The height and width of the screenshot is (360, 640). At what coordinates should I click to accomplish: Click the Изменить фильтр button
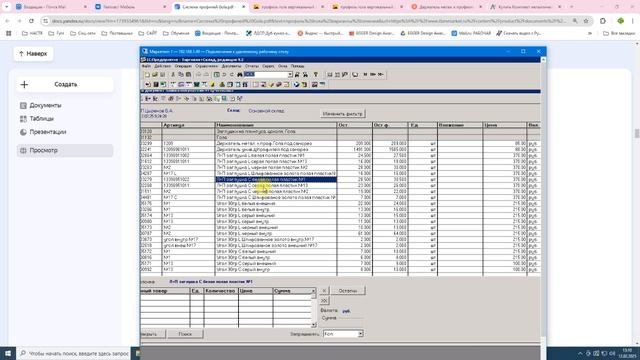pos(342,114)
